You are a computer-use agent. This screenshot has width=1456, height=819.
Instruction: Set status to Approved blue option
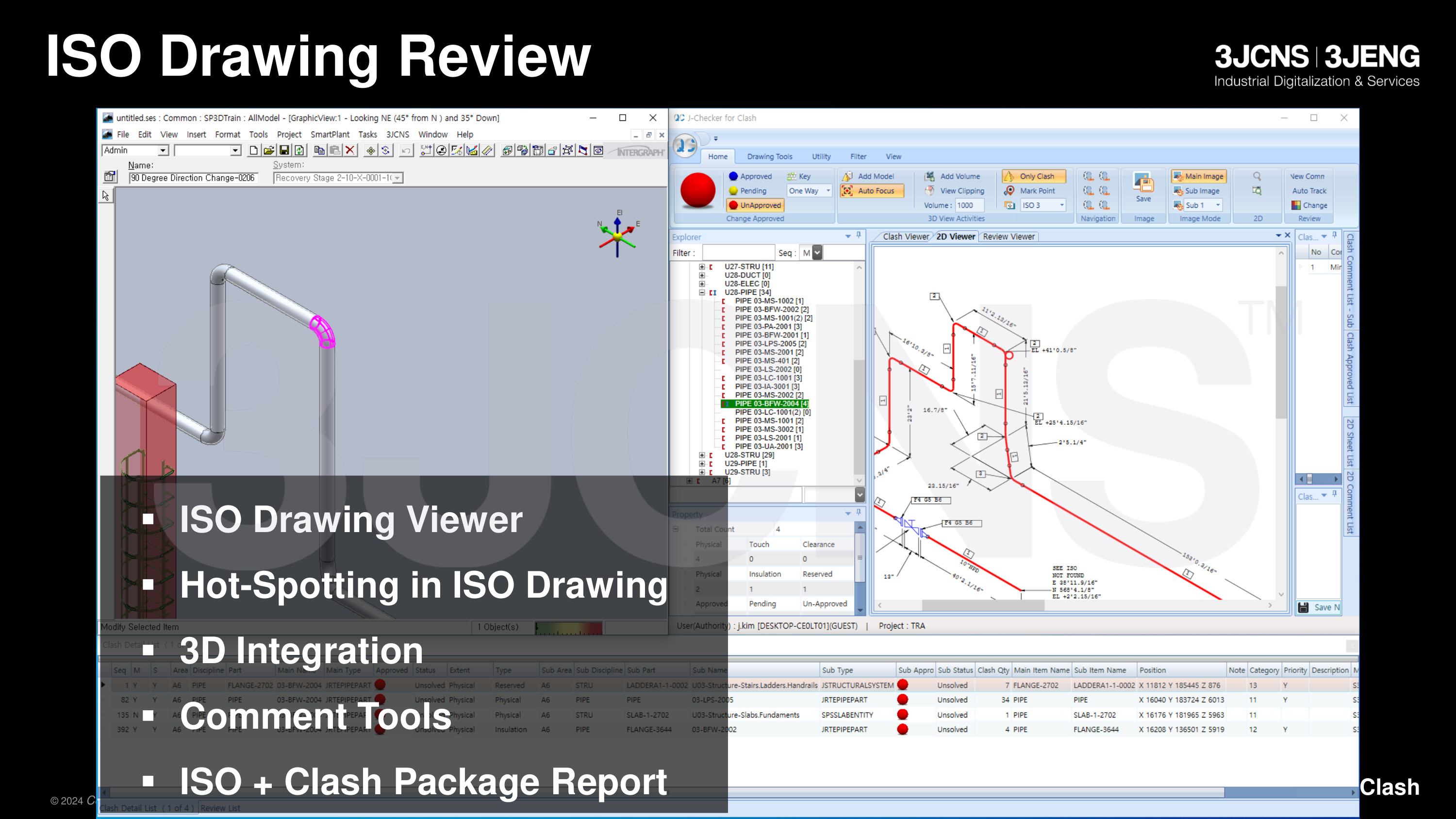point(751,176)
